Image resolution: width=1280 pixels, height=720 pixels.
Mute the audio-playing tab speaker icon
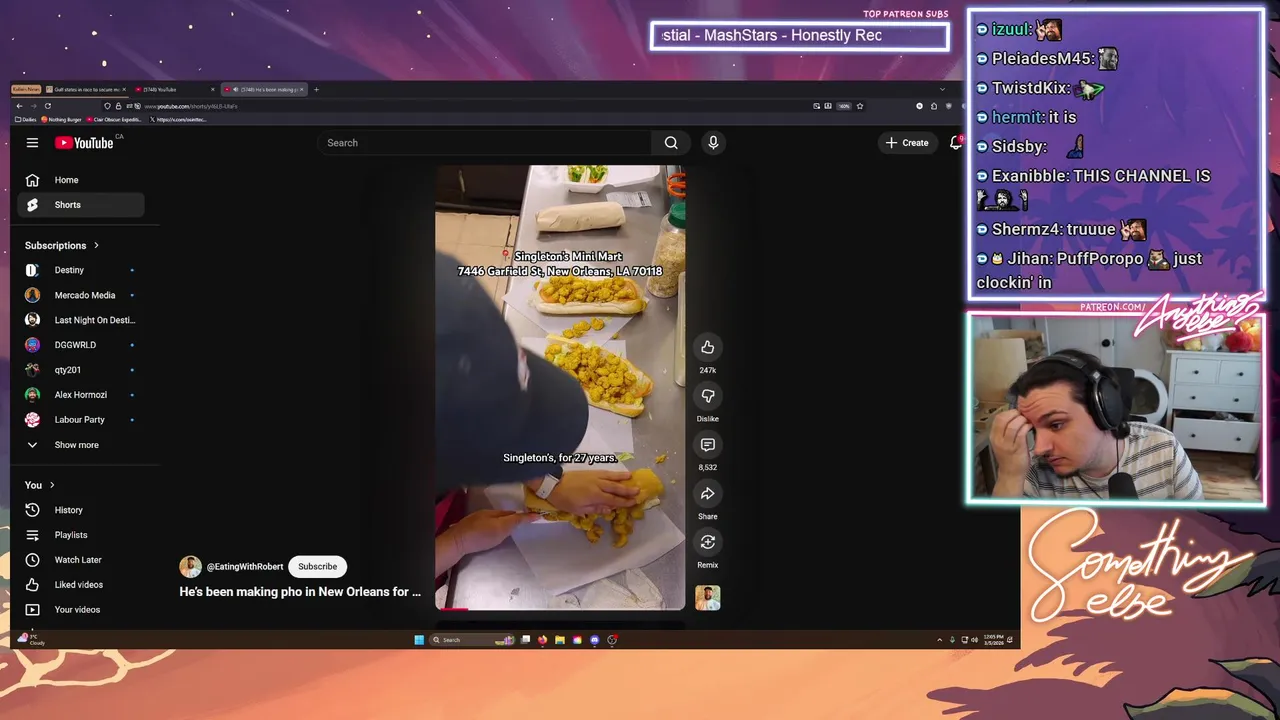click(x=236, y=89)
